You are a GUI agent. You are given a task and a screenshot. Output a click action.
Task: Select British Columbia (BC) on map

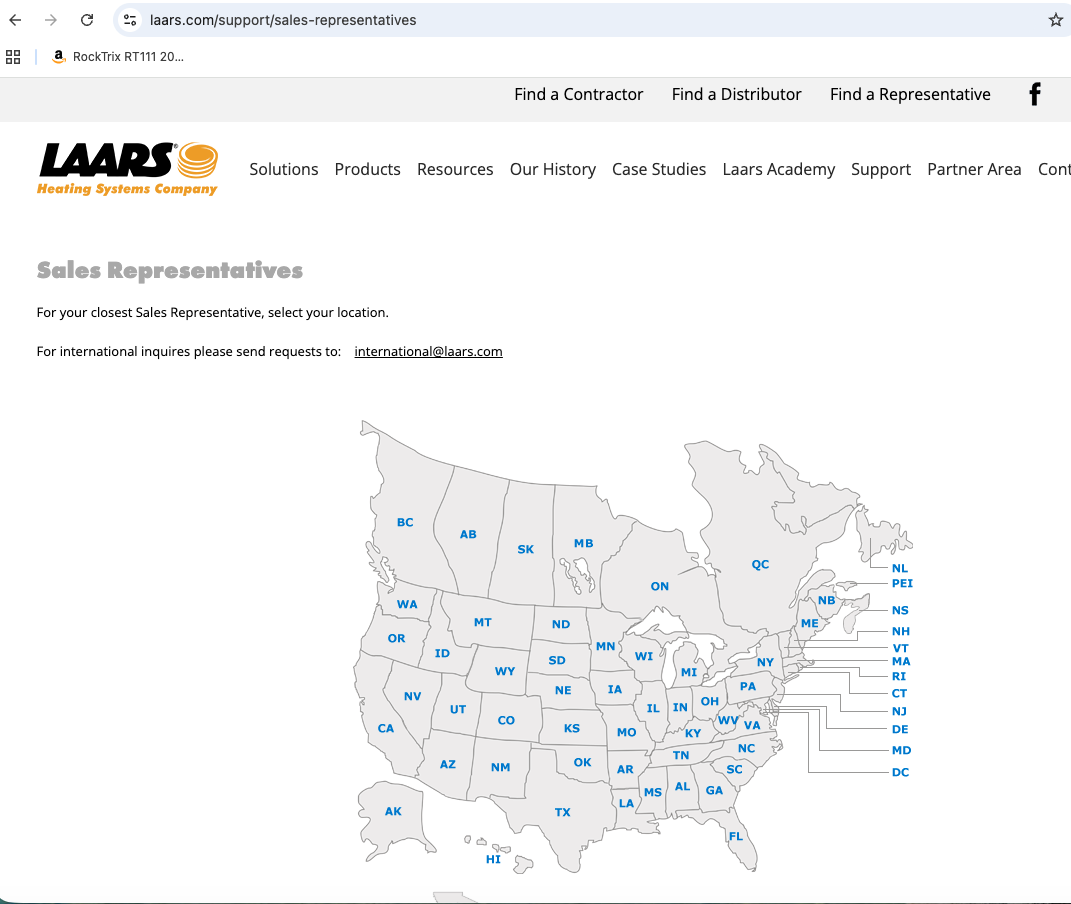(405, 522)
